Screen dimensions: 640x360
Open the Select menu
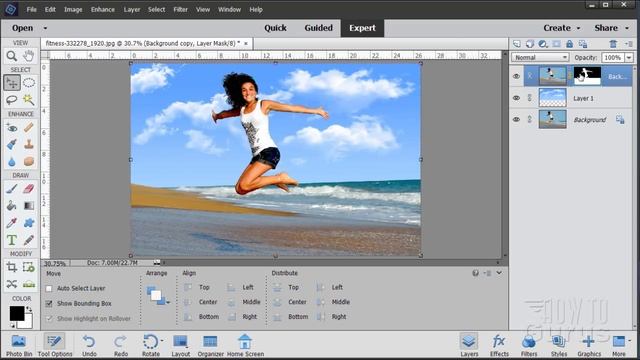[156, 9]
